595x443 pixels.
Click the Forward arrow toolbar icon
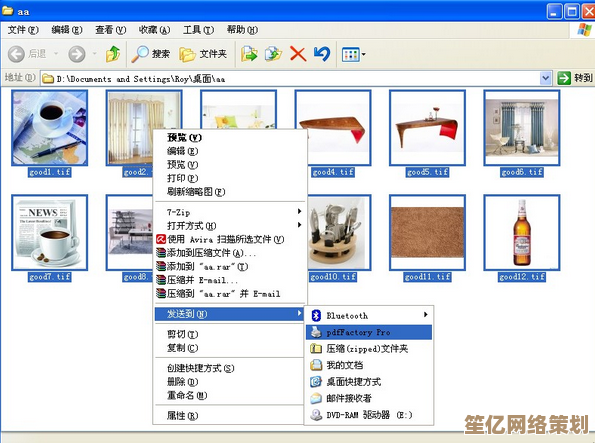[x=77, y=54]
